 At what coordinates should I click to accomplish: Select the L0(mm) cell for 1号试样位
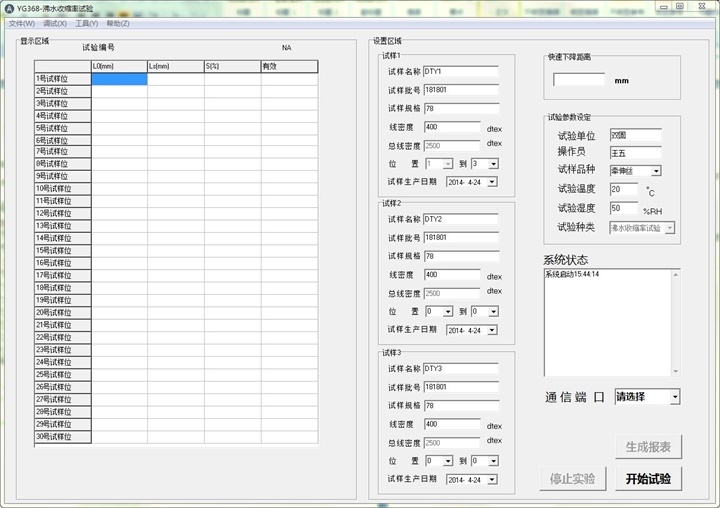(x=118, y=79)
